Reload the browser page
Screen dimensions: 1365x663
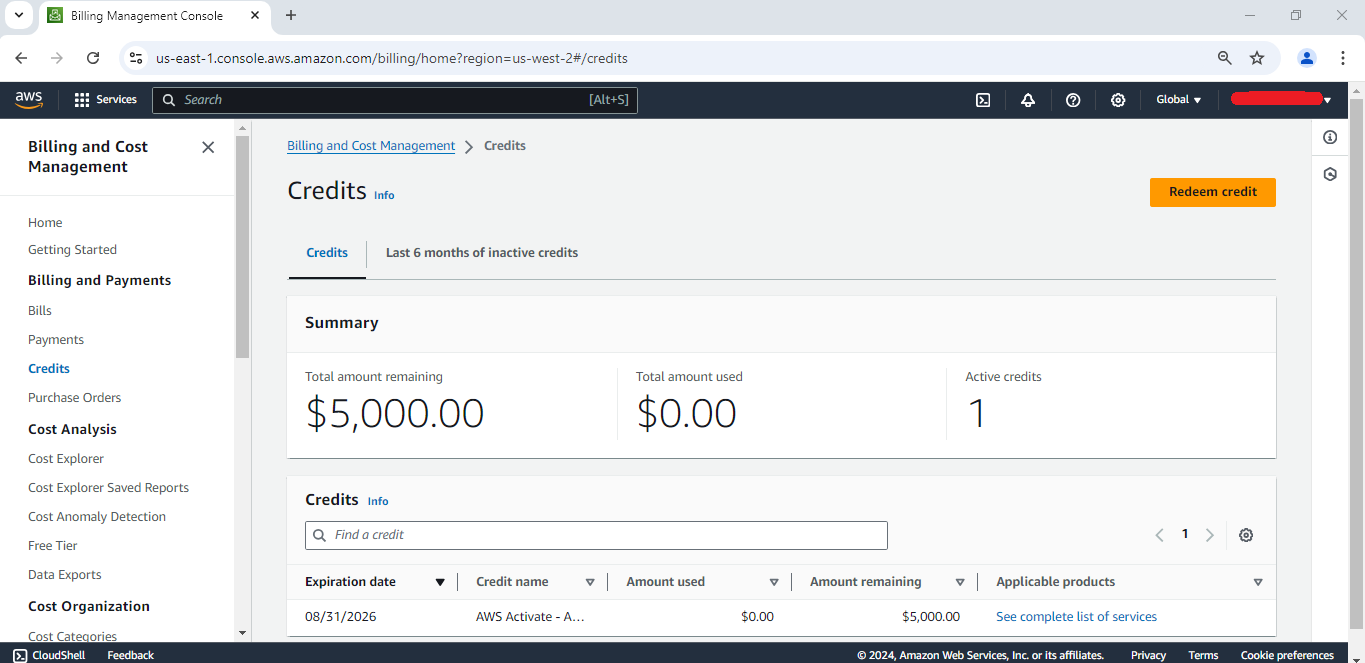pyautogui.click(x=93, y=58)
